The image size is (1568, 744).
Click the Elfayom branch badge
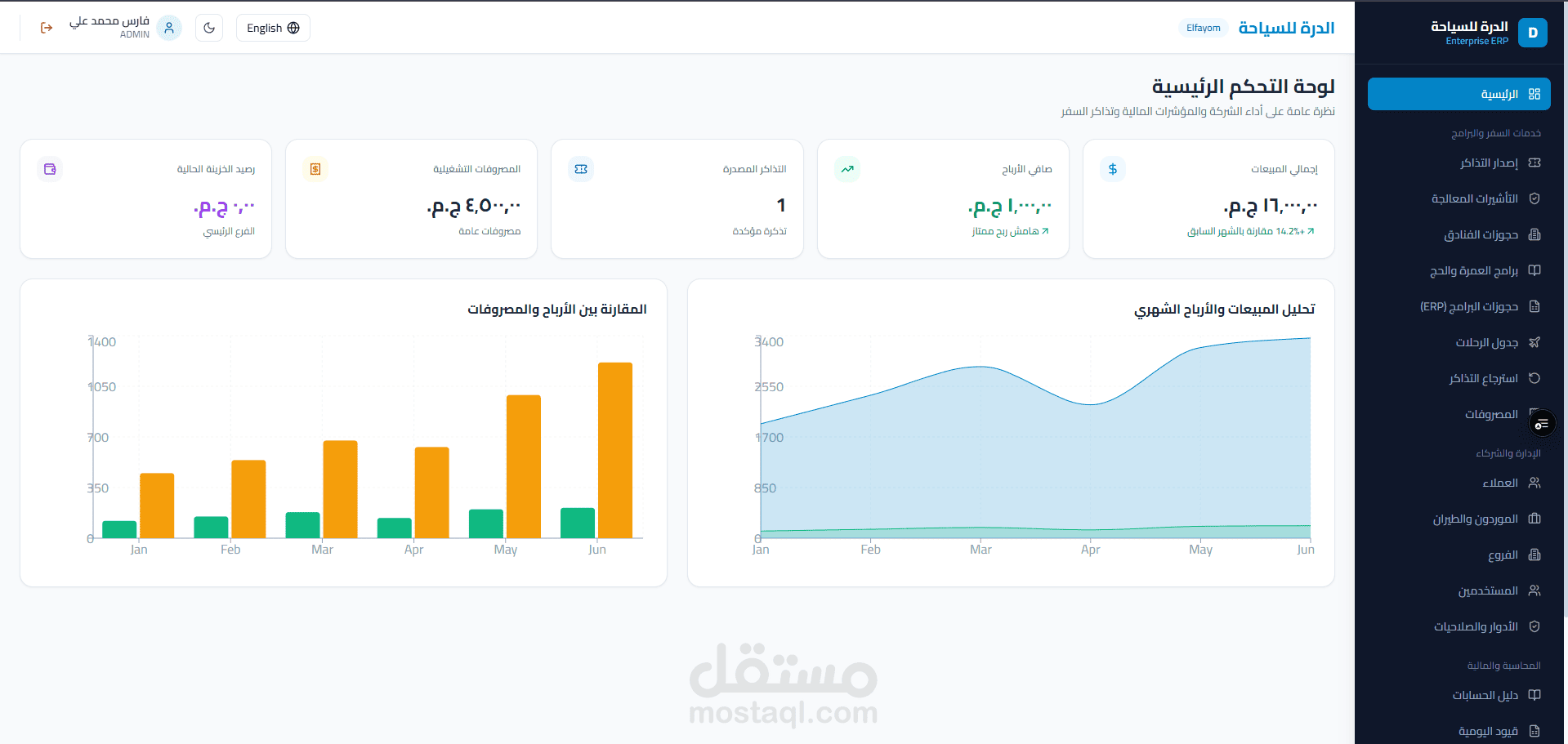[1203, 28]
